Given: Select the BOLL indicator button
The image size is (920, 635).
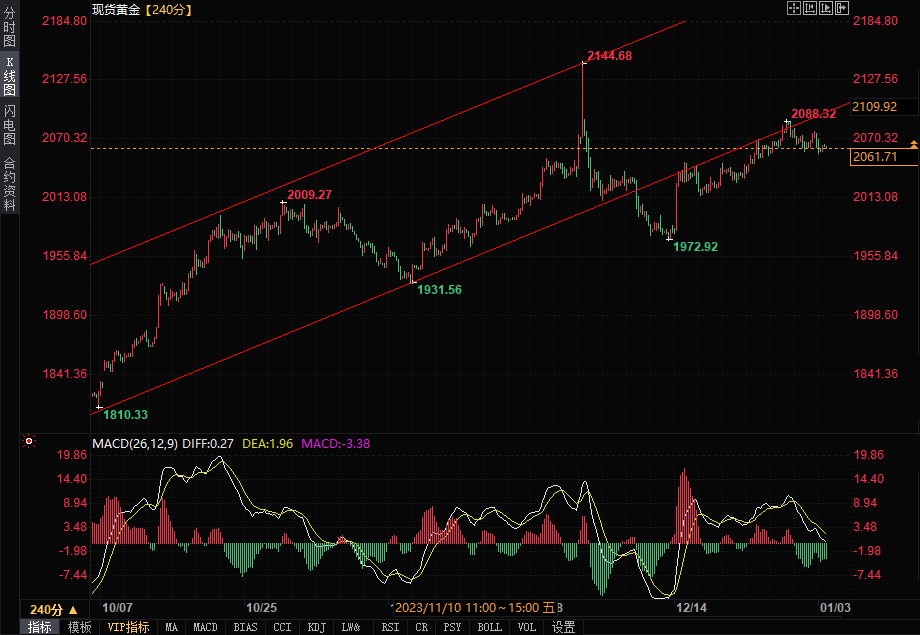Looking at the screenshot, I should [x=489, y=627].
